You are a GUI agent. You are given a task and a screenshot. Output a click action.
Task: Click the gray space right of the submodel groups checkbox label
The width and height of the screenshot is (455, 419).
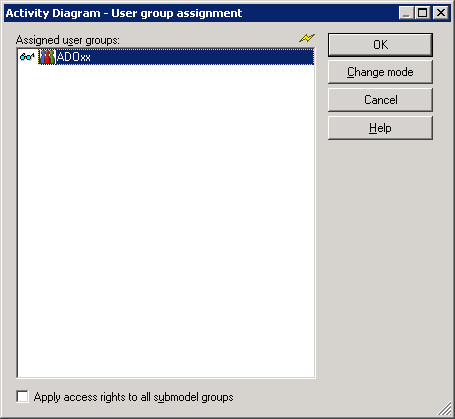(x=333, y=397)
